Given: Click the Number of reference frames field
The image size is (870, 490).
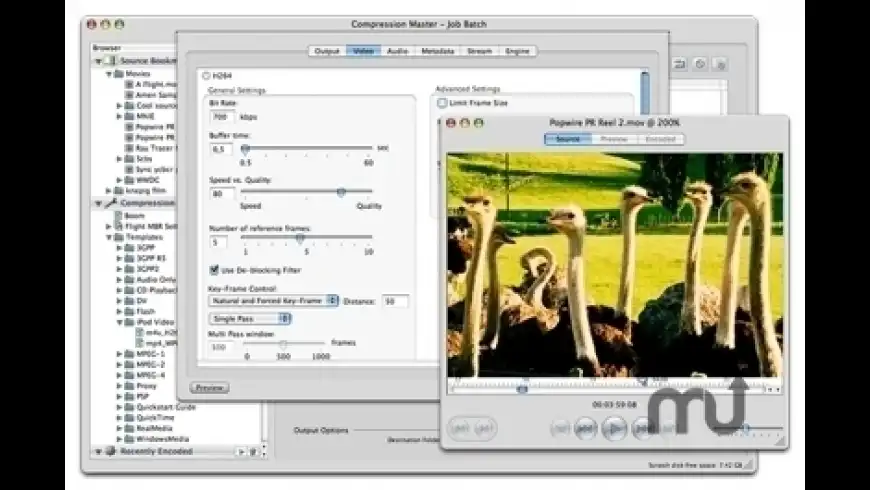Looking at the screenshot, I should (x=218, y=242).
